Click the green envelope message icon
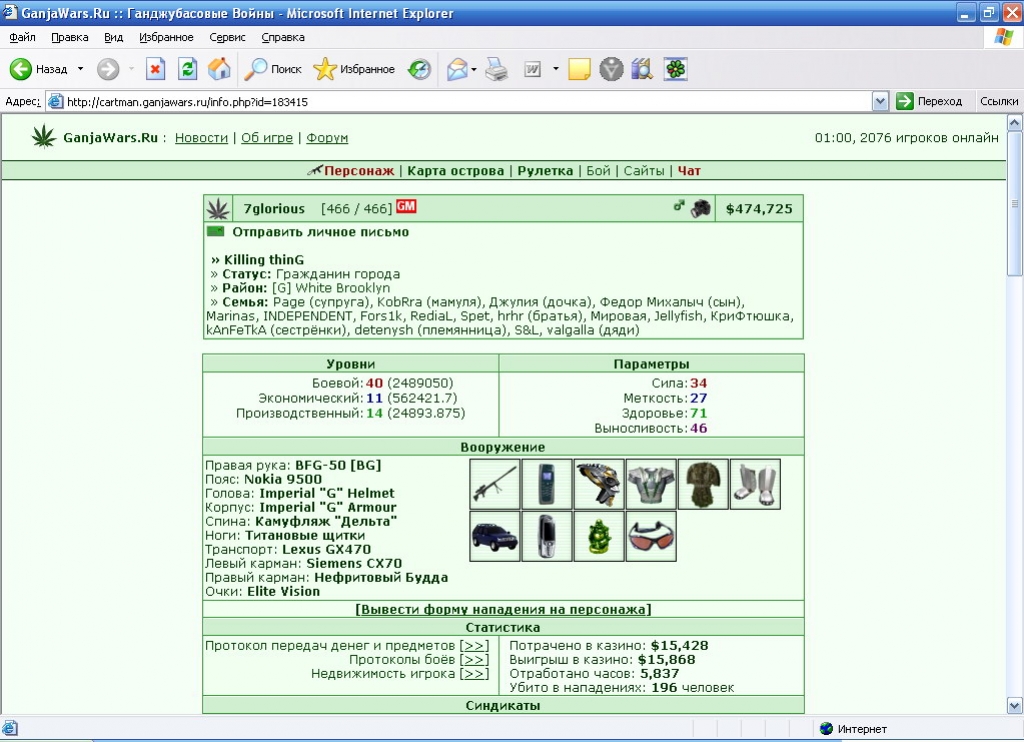This screenshot has height=742, width=1024. [x=216, y=231]
